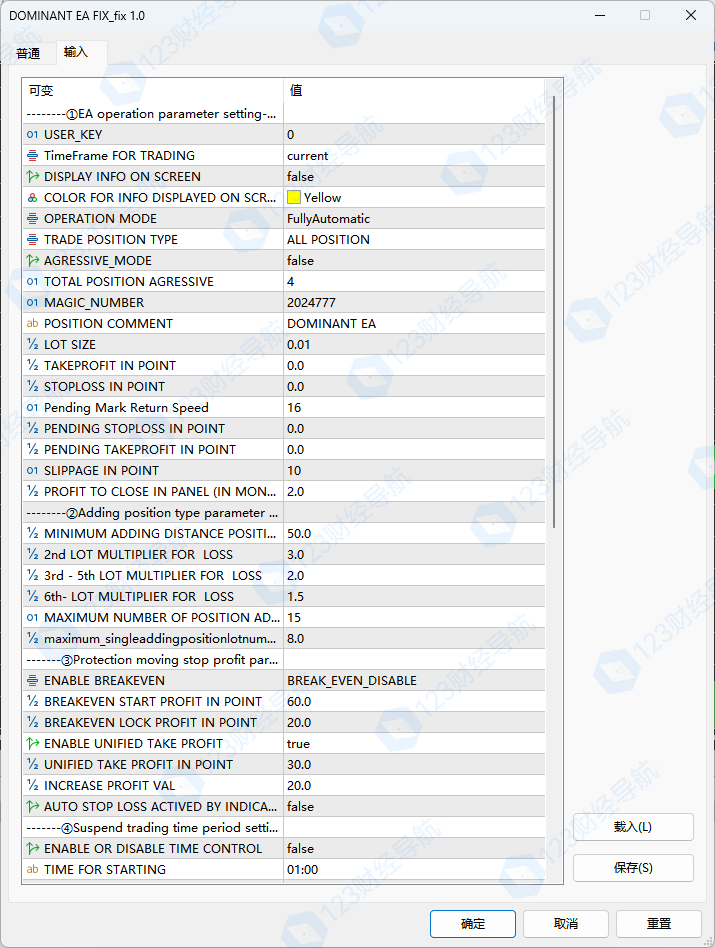This screenshot has height=948, width=715.
Task: Click double icon beside PROFIT TO CLOSE IN PANEL
Action: [33, 492]
